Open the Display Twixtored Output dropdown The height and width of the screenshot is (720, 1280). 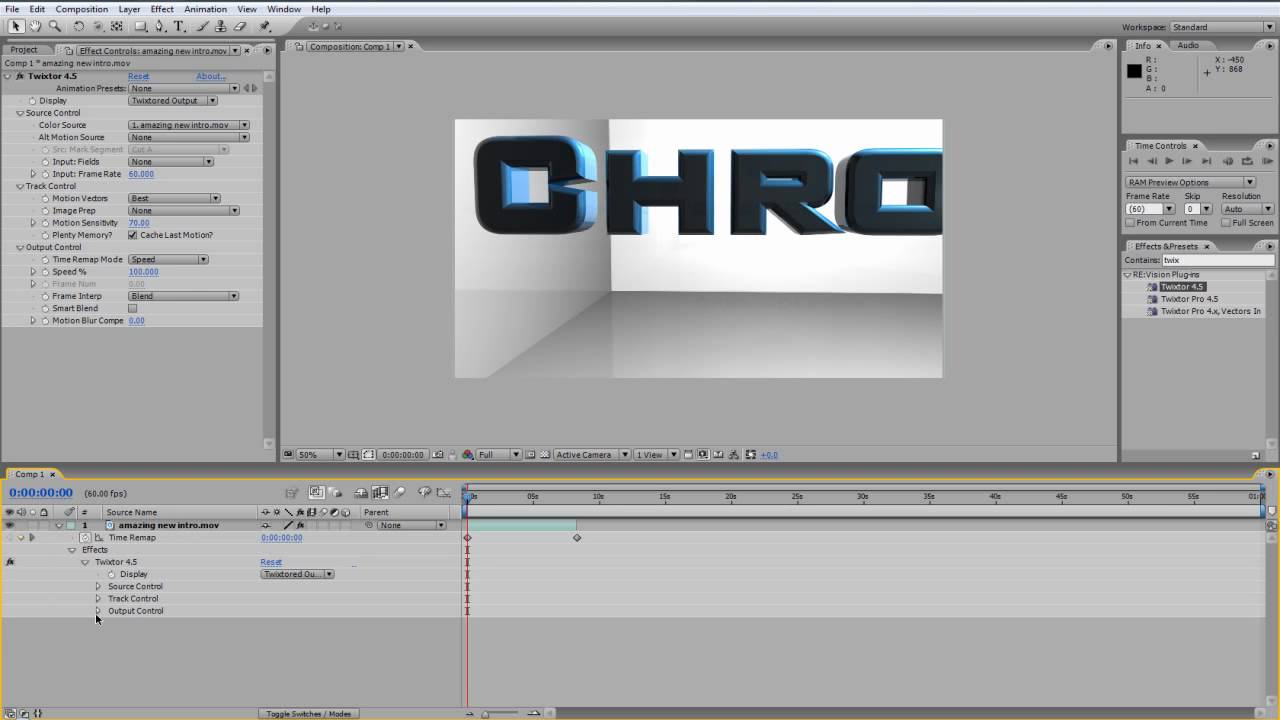click(173, 101)
